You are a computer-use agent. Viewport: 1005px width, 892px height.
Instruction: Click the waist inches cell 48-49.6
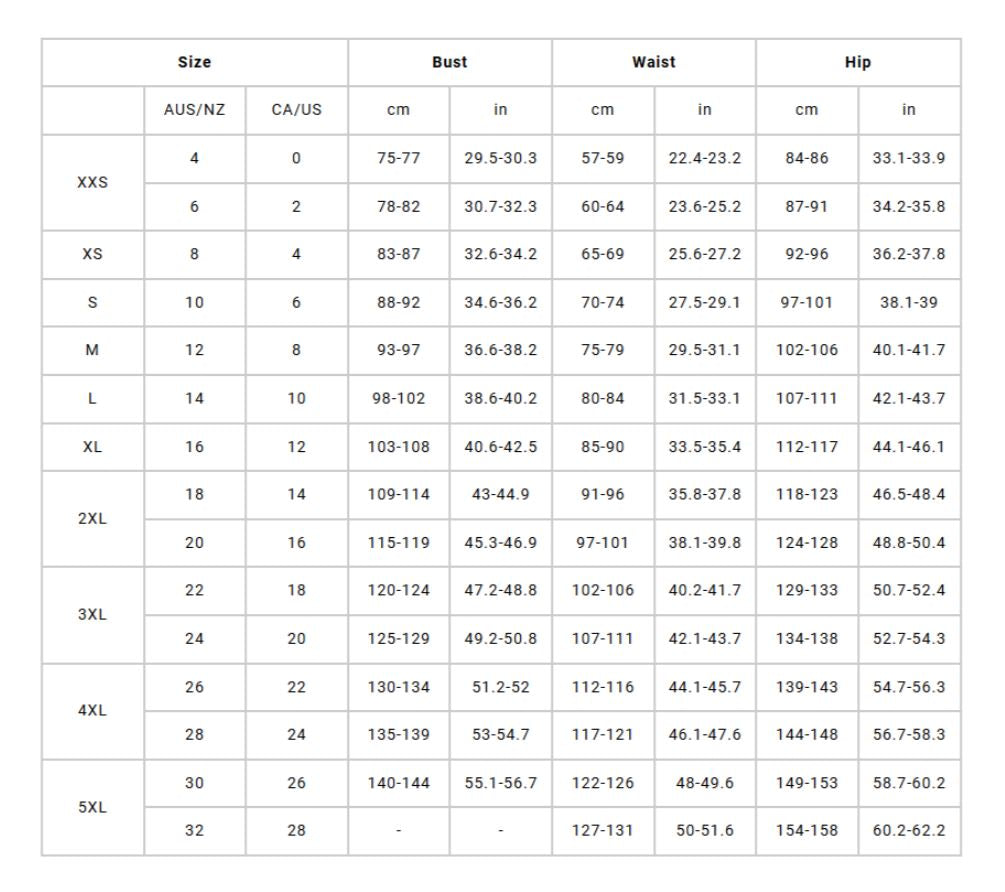(704, 783)
